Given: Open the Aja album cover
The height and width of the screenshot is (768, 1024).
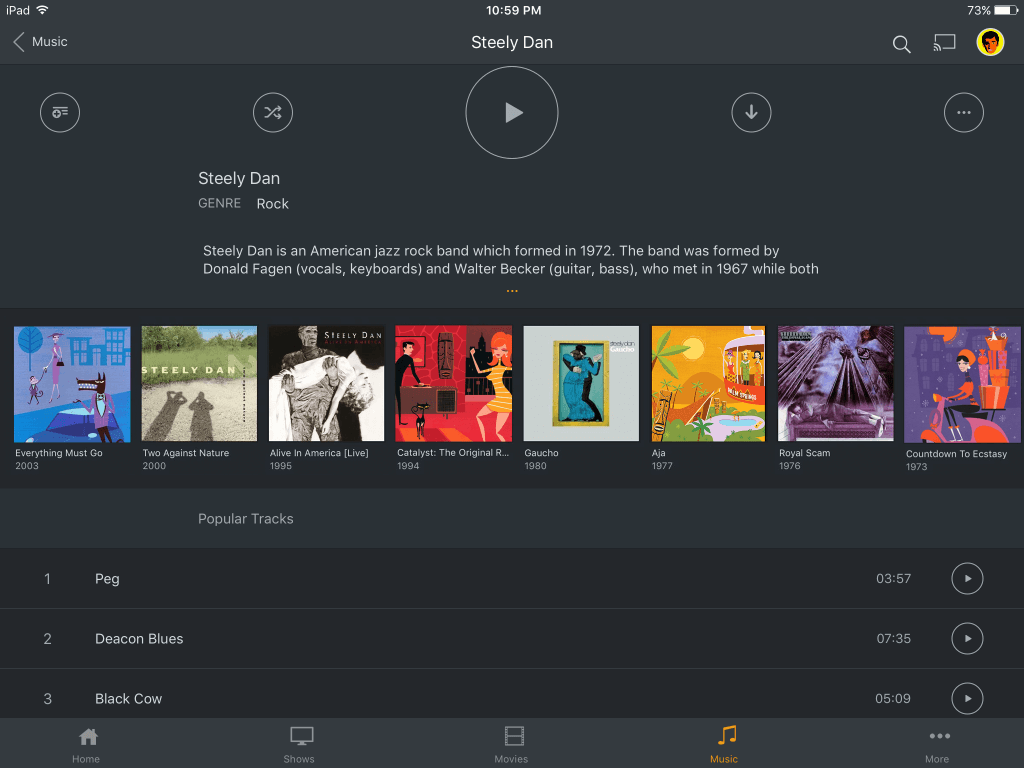Looking at the screenshot, I should (708, 384).
